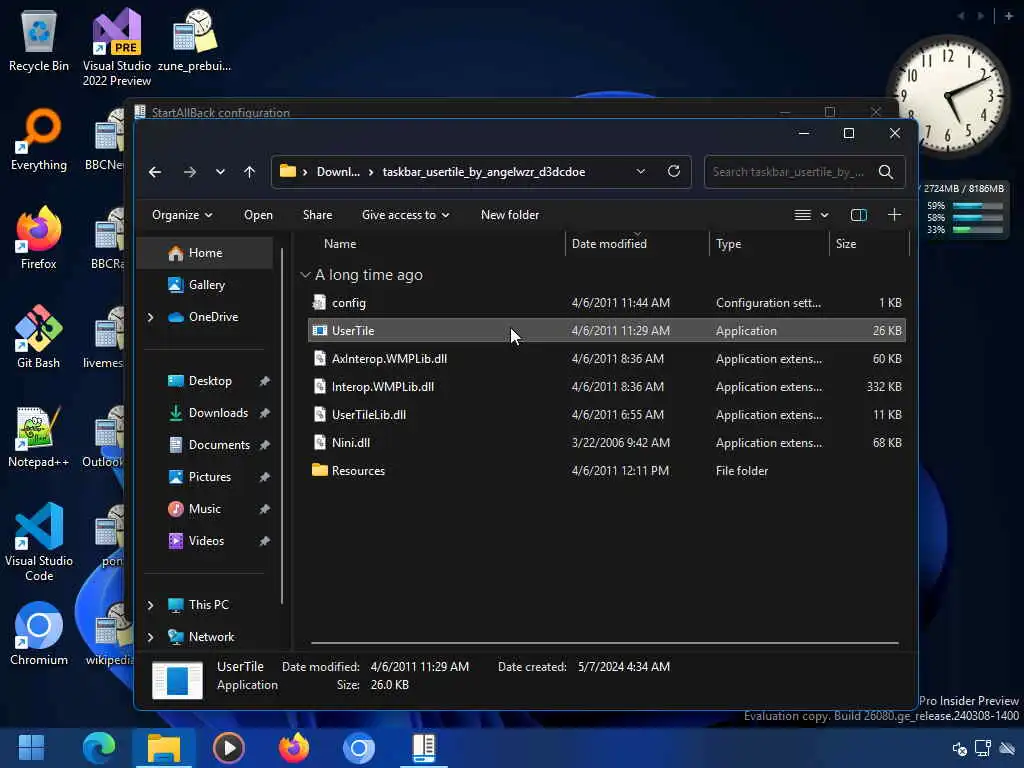Sort by the Type column header
This screenshot has height=768, width=1024.
(x=728, y=244)
